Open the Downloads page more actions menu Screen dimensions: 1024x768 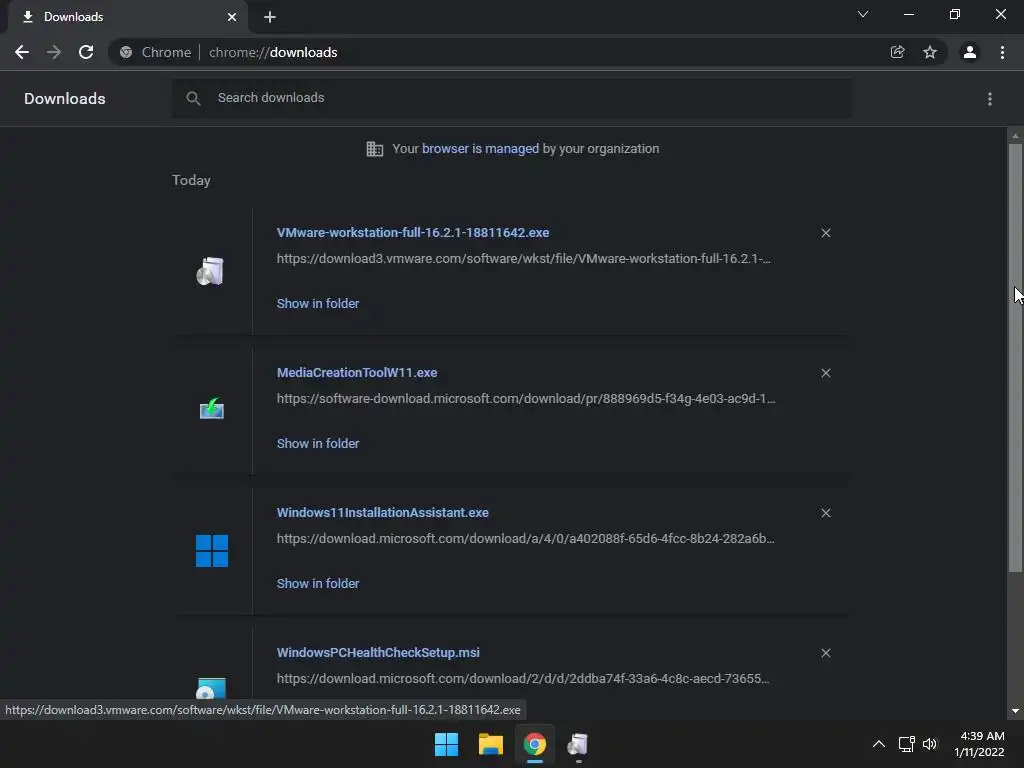(x=990, y=99)
